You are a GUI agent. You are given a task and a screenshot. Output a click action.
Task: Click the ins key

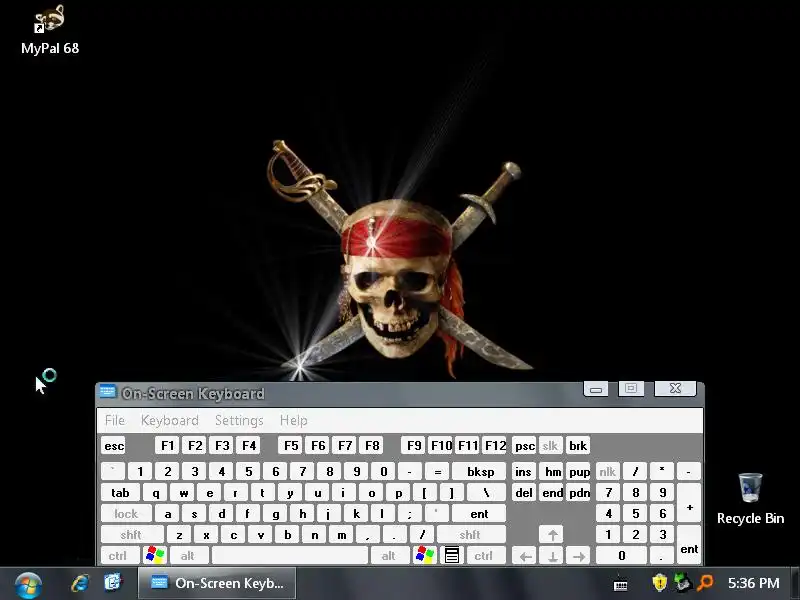click(x=523, y=471)
